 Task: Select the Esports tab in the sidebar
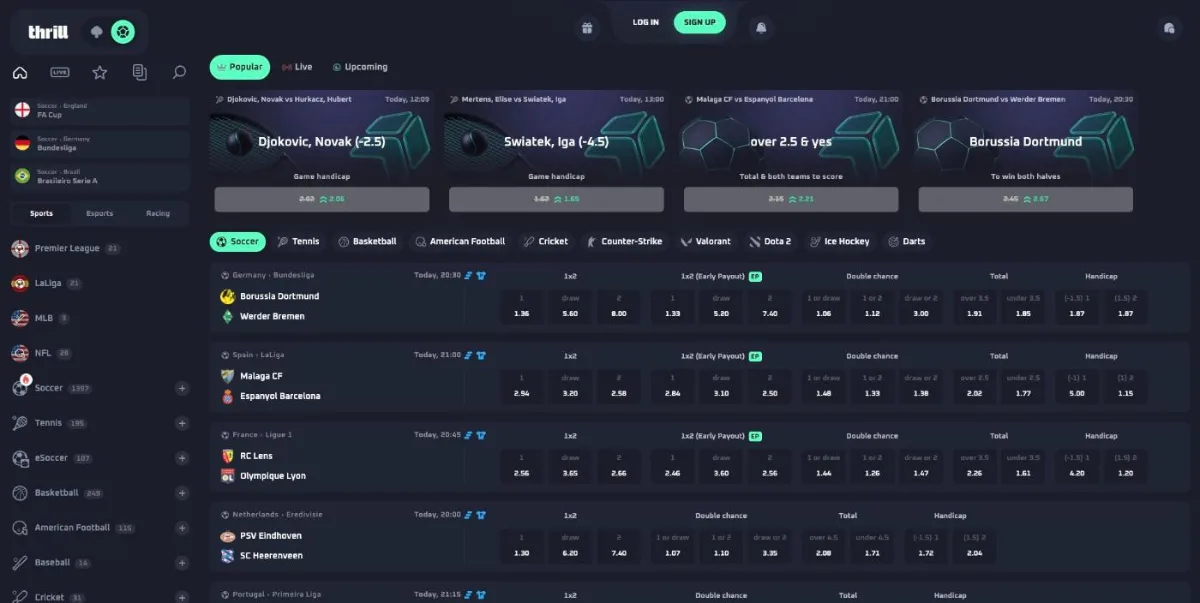[x=100, y=213]
